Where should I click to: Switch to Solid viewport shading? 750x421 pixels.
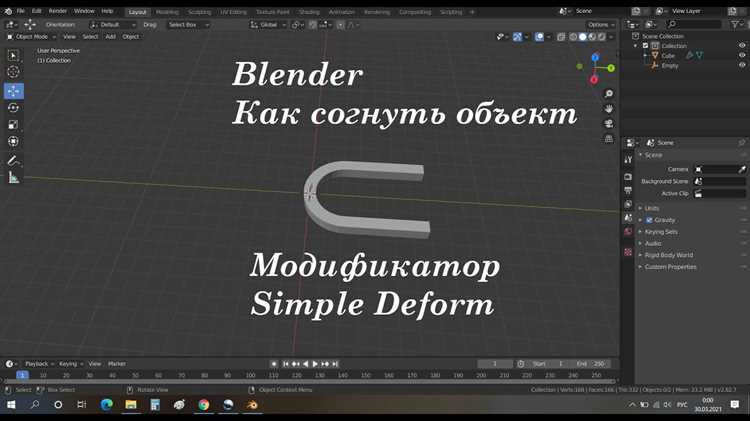click(x=583, y=37)
